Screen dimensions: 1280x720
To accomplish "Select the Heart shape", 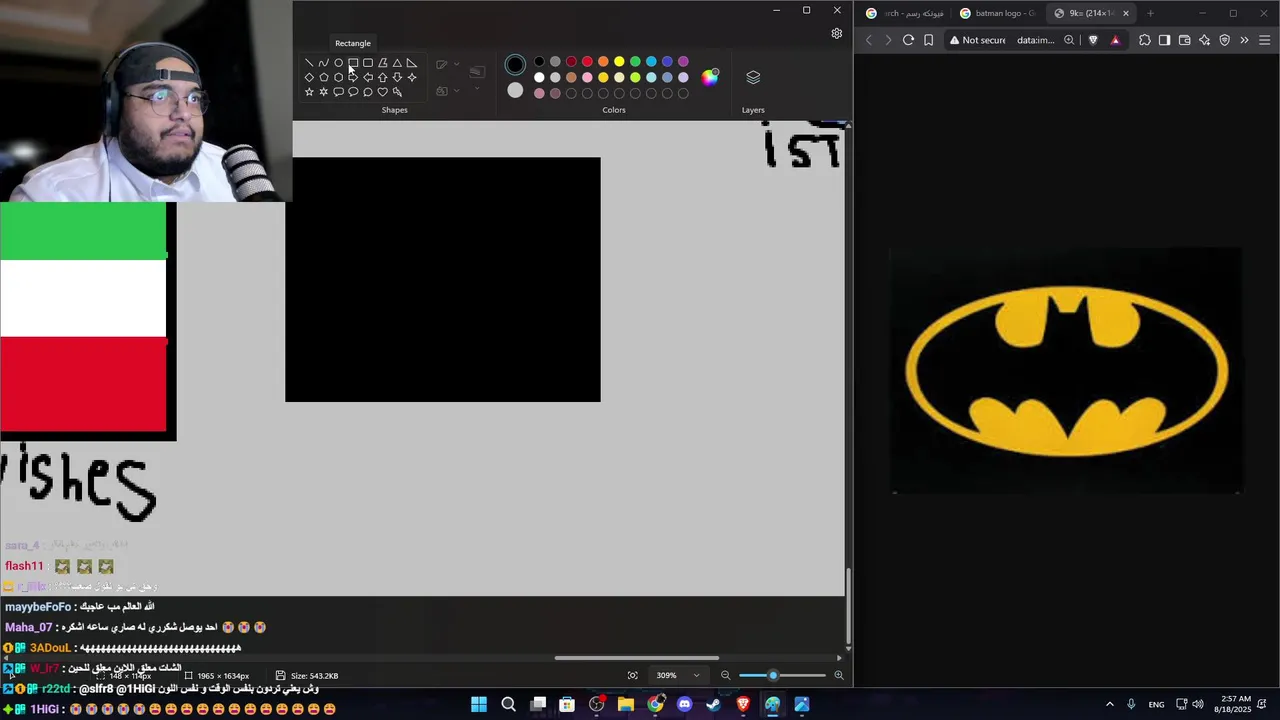I will pos(383,92).
